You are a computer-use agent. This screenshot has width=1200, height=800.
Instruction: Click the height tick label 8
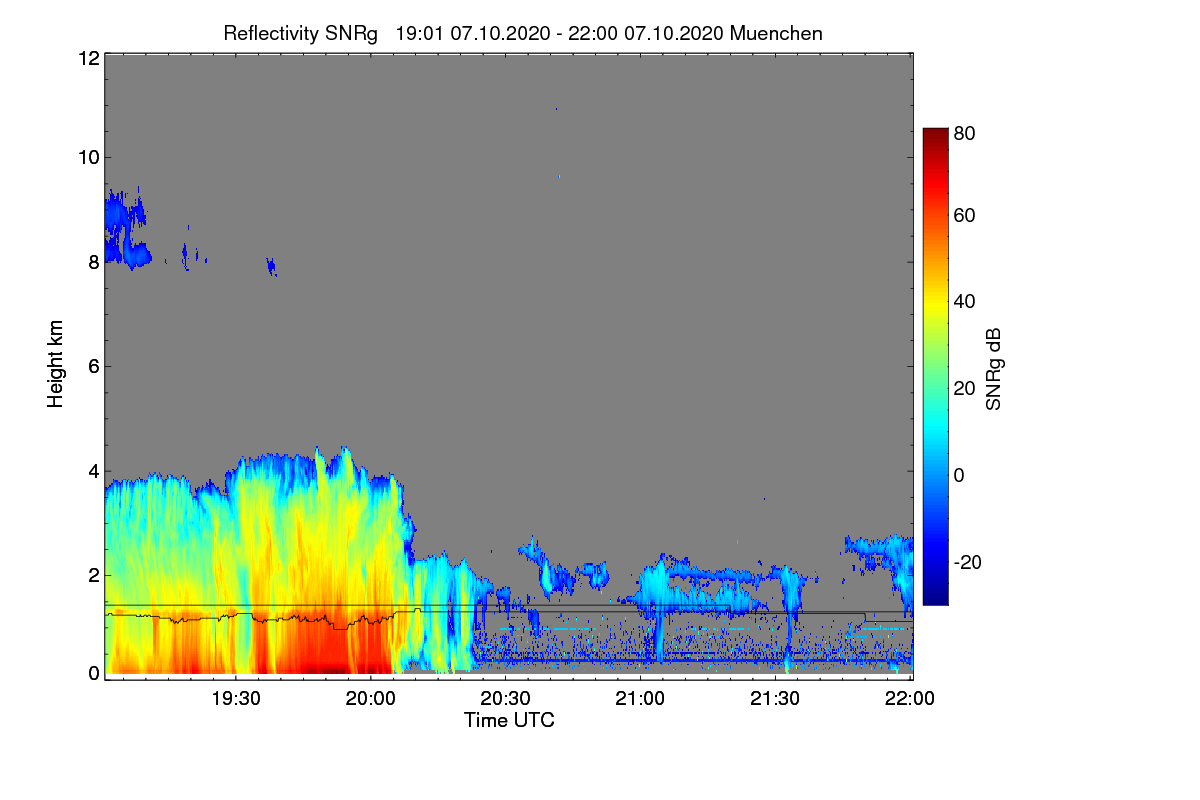coord(92,262)
